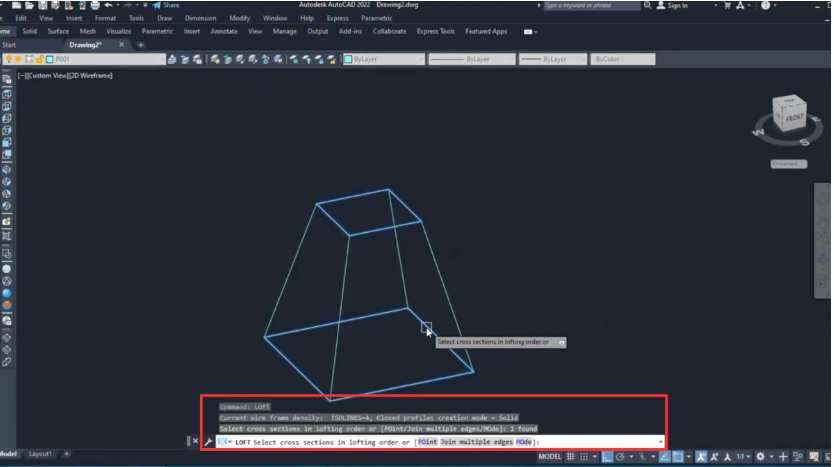The height and width of the screenshot is (467, 834).
Task: Click the POint option in command line
Action: point(427,442)
